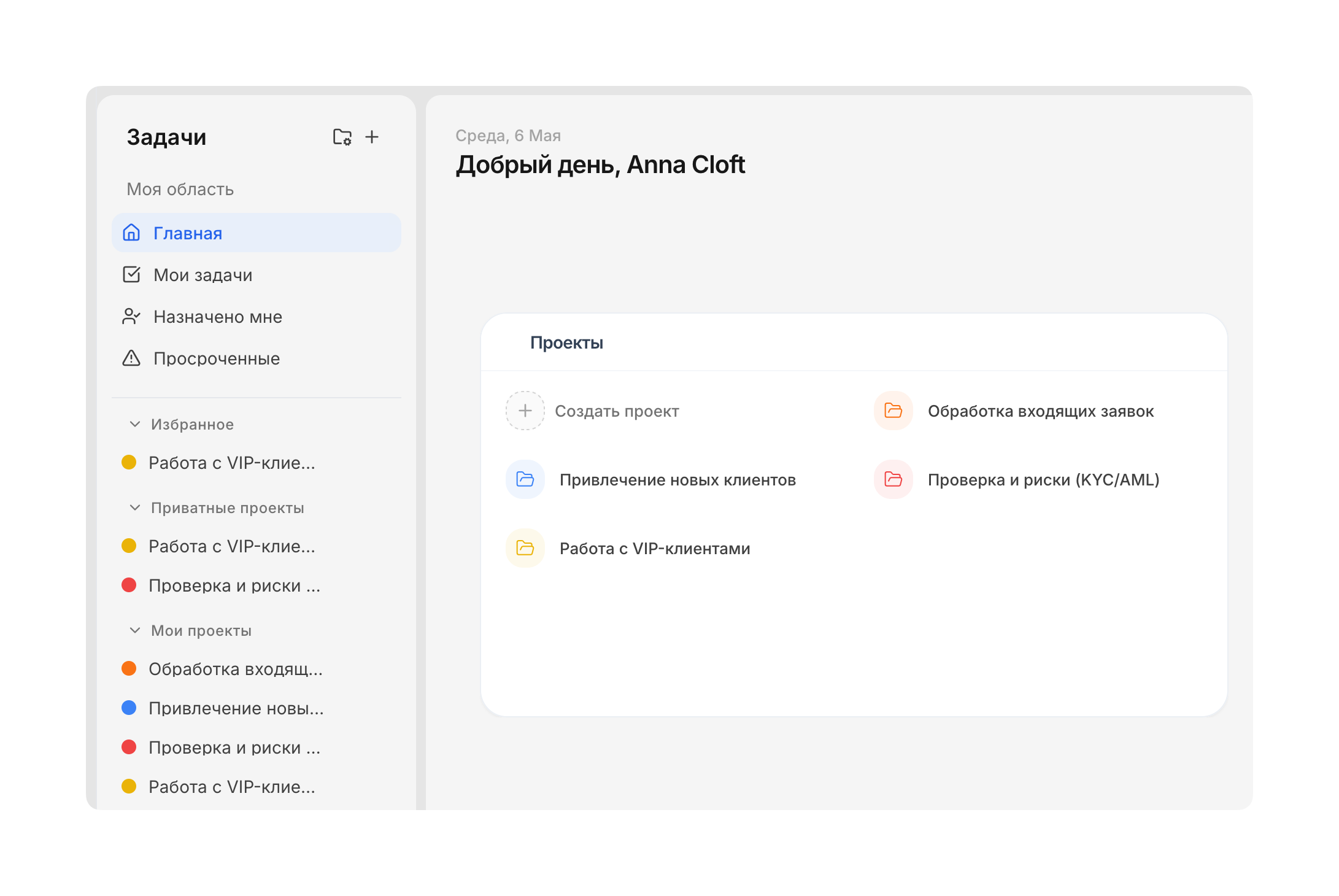Open Назначено мне in the sidebar
This screenshot has width=1339, height=896.
coord(257,316)
